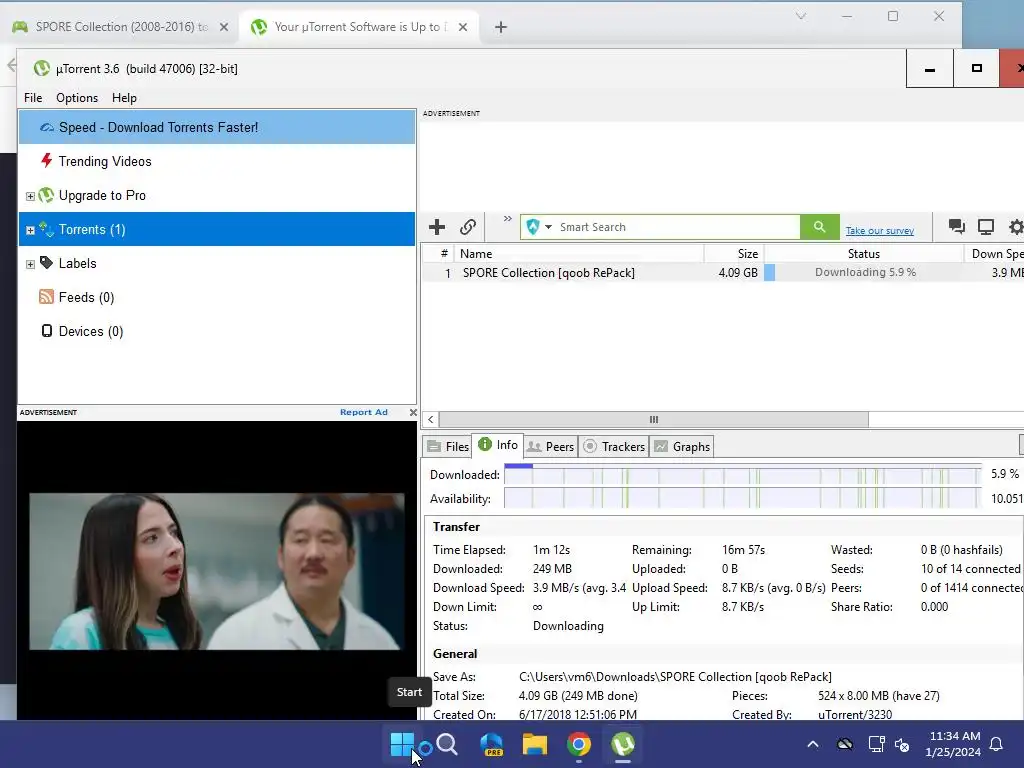Switch to the Trackers tab
This screenshot has height=768, width=1024.
click(x=613, y=447)
